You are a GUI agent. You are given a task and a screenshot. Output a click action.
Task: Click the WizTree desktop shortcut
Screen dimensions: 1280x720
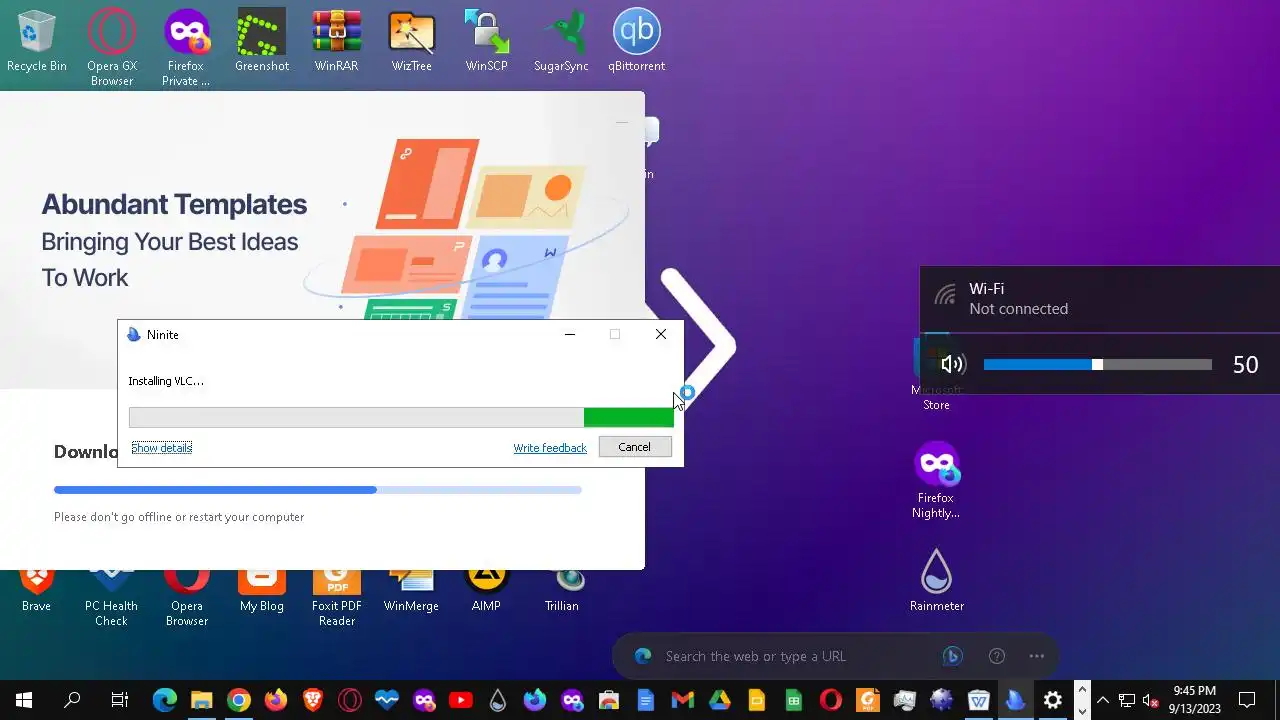pos(412,41)
